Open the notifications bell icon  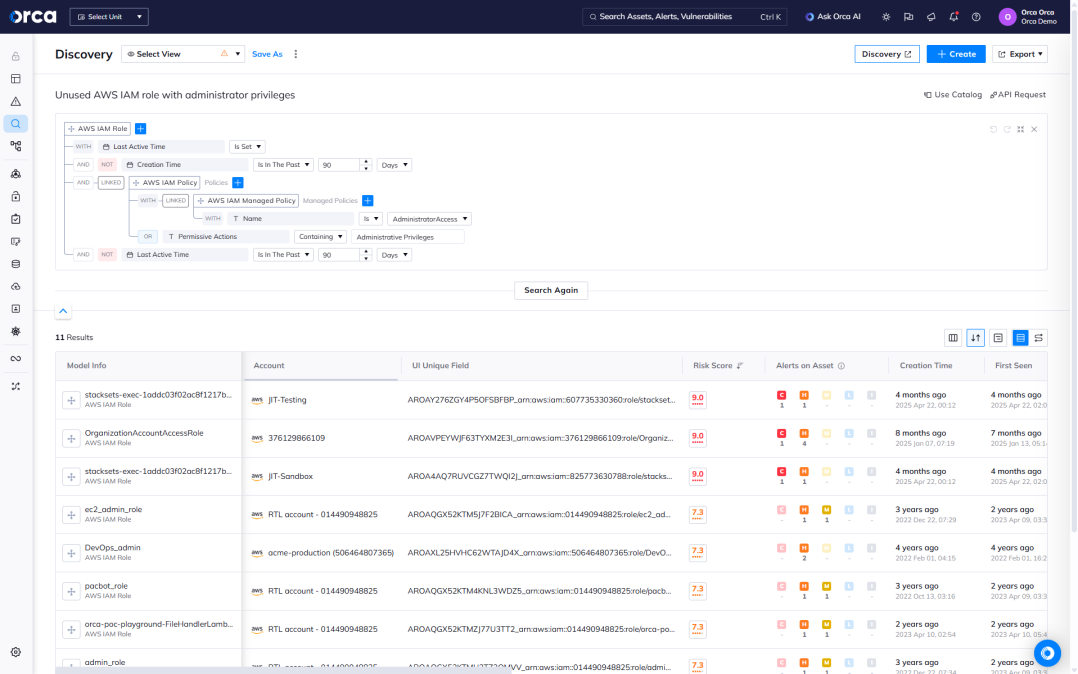[x=954, y=17]
